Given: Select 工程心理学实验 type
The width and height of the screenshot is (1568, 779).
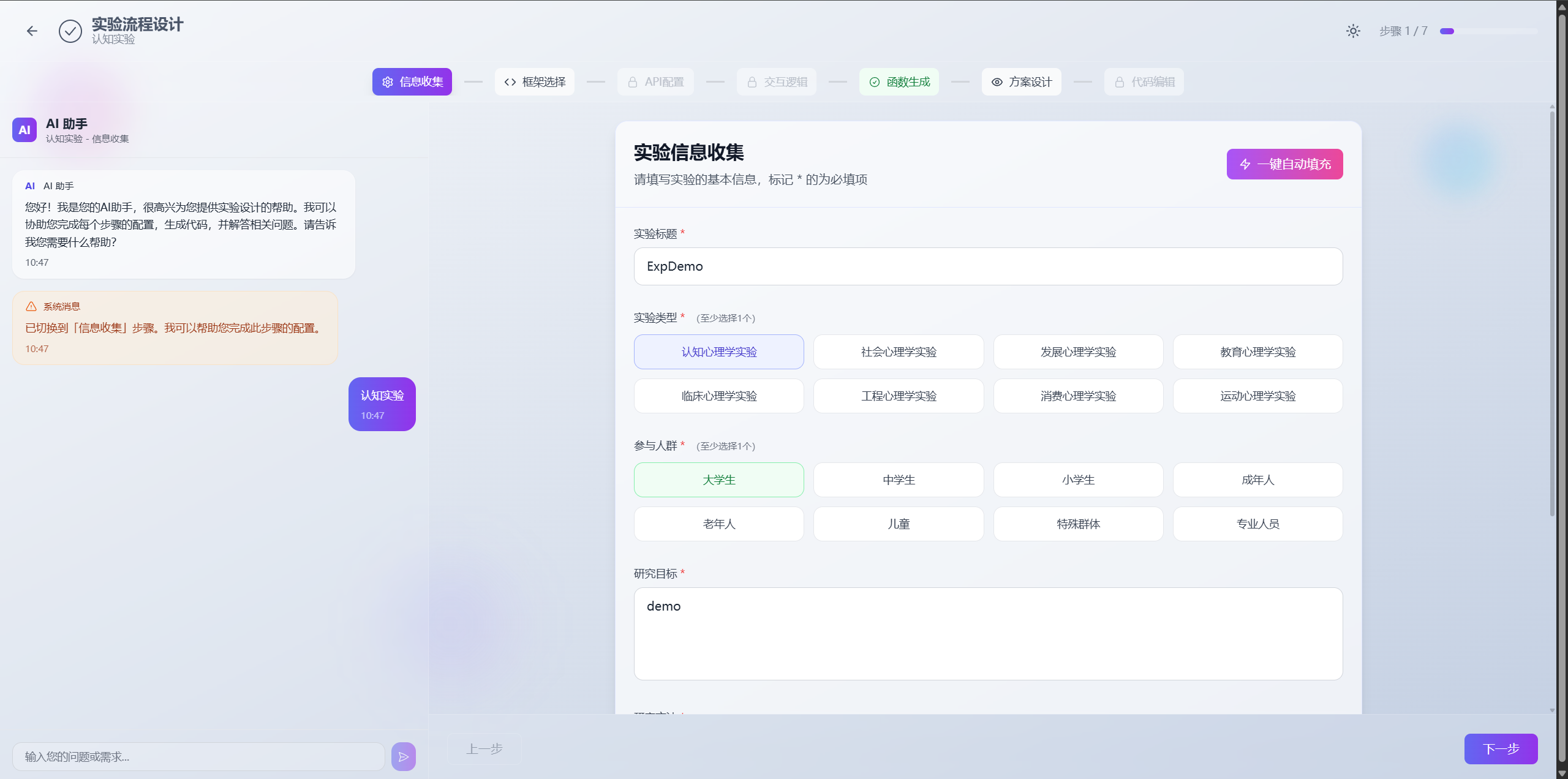Looking at the screenshot, I should 899,396.
